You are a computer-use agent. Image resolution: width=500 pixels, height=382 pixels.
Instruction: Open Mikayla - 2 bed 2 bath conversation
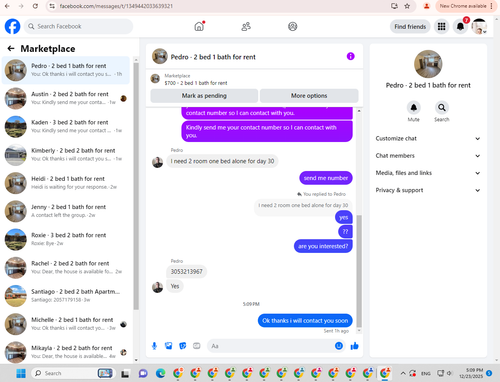pos(66,352)
